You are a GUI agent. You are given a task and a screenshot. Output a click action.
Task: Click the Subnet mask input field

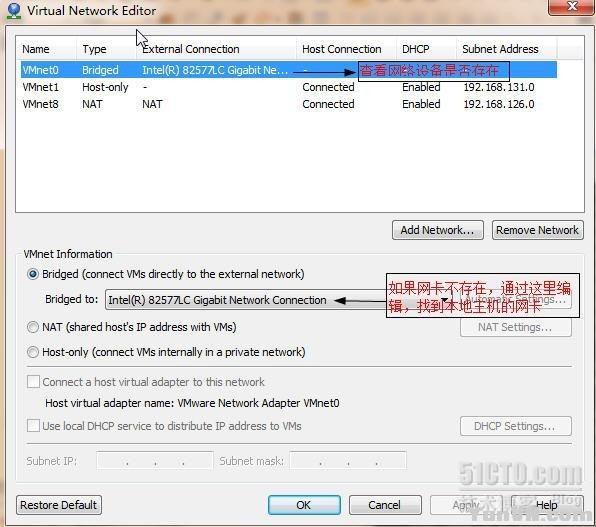click(x=348, y=461)
